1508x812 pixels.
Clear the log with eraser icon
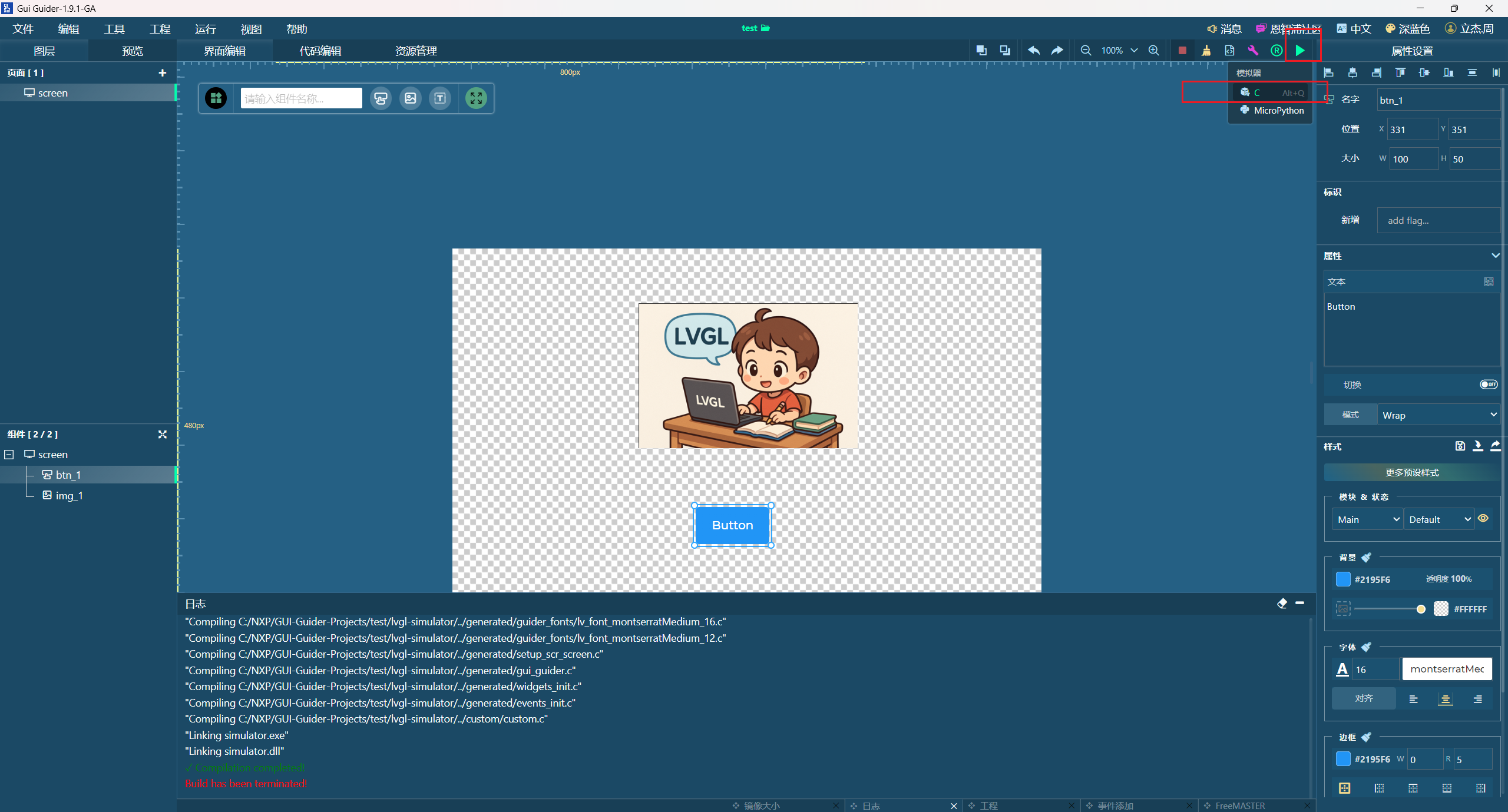1282,604
